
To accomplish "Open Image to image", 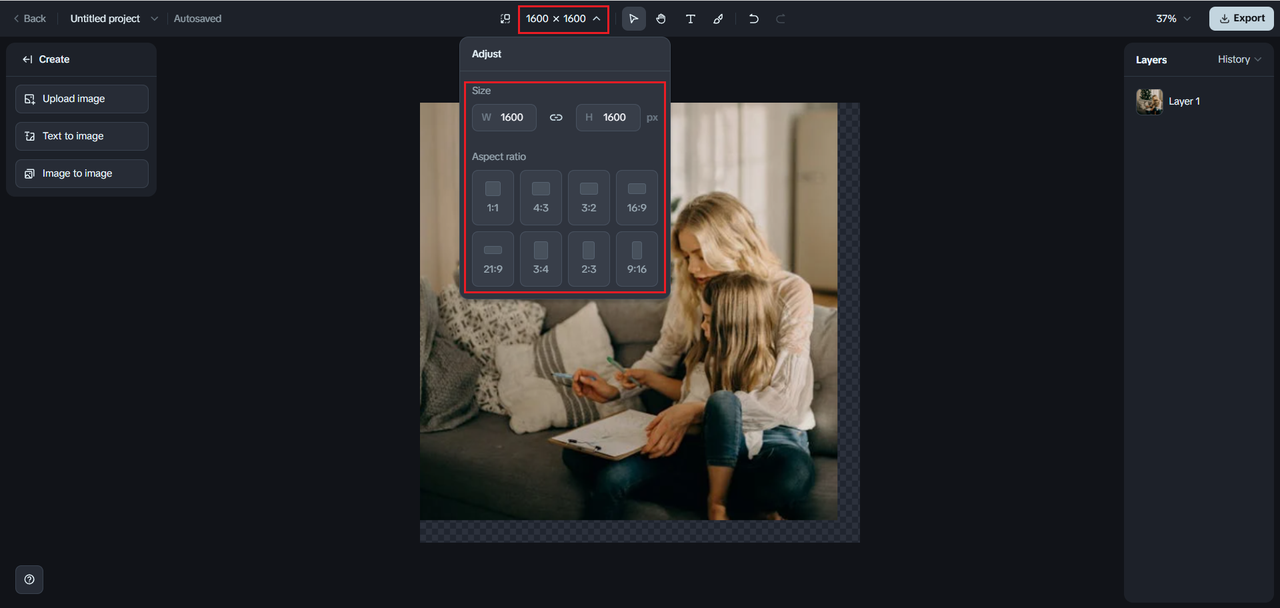I will coord(82,173).
